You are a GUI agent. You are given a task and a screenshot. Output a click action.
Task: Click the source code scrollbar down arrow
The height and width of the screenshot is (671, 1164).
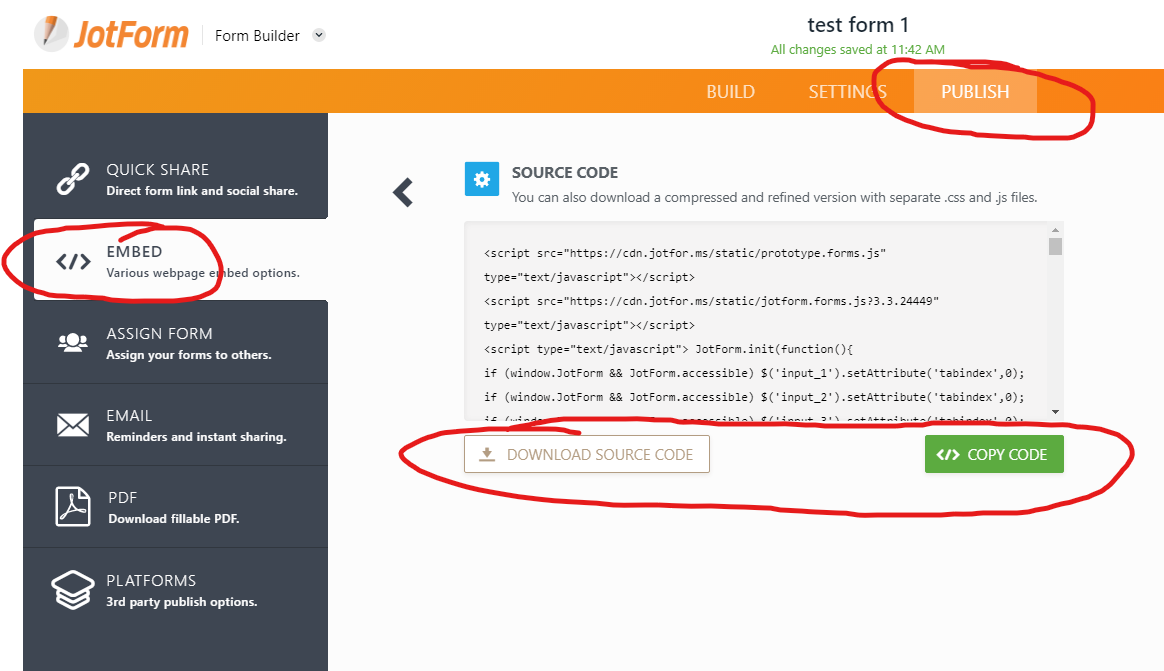click(1055, 412)
